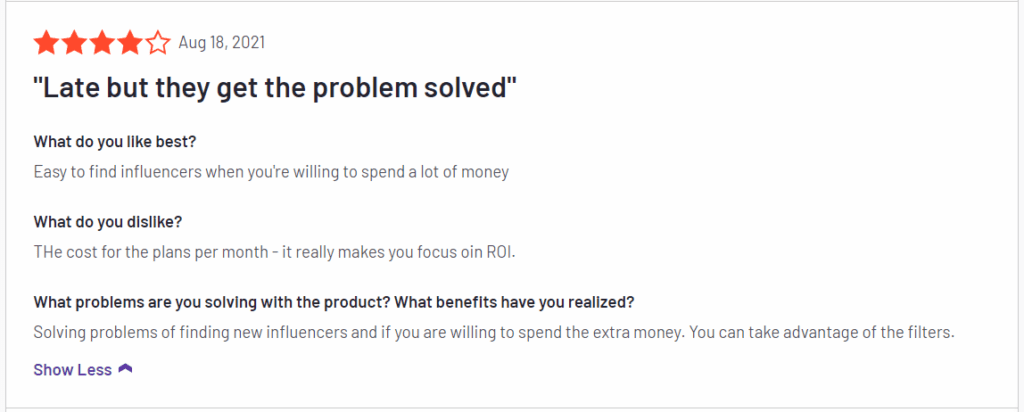Click the empty fifth rating star
Viewport: 1024px width, 412px height.
pos(158,44)
